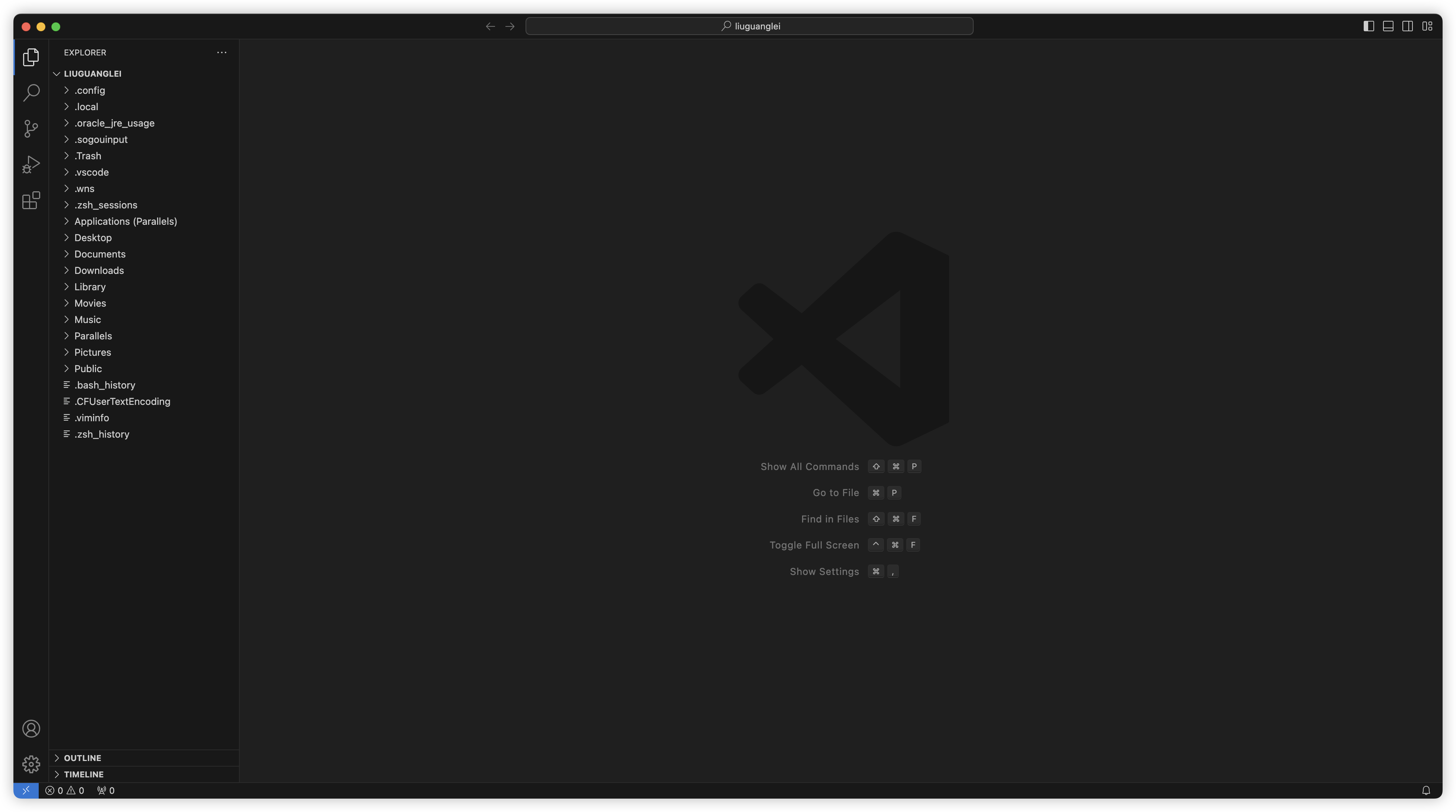Image resolution: width=1456 pixels, height=812 pixels.
Task: Open the Accounts menu icon
Action: [x=31, y=728]
